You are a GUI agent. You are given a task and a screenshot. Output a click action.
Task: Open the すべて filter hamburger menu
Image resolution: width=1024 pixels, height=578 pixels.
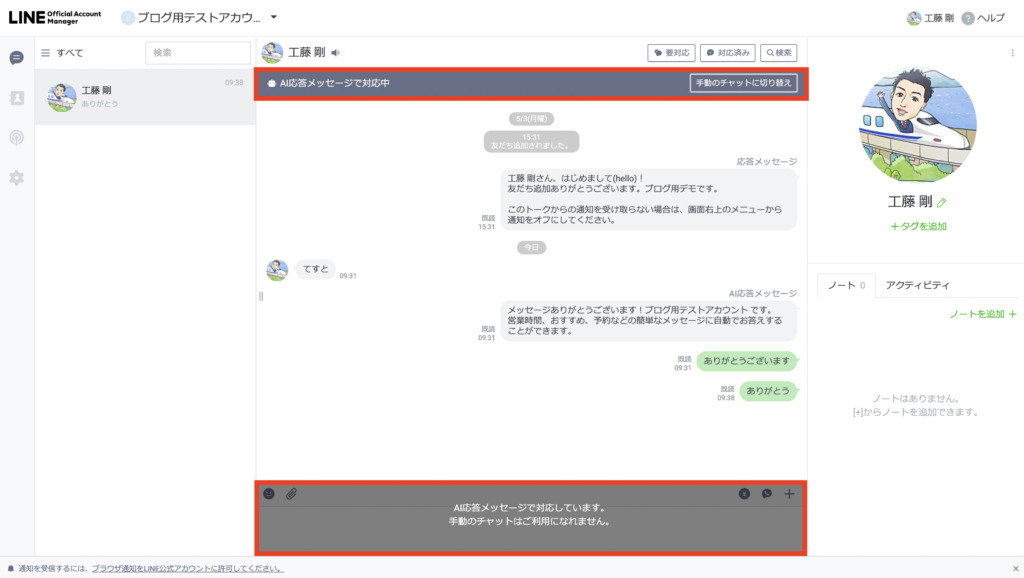tap(45, 53)
